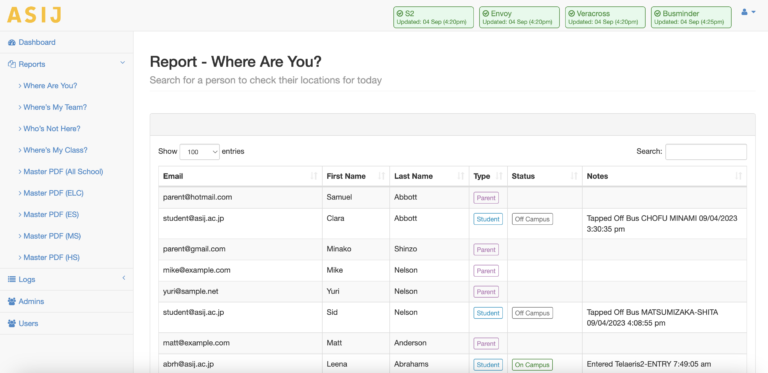Screen dimensions: 768x373
Task: Open the Dashboard page
Action: click(x=37, y=43)
